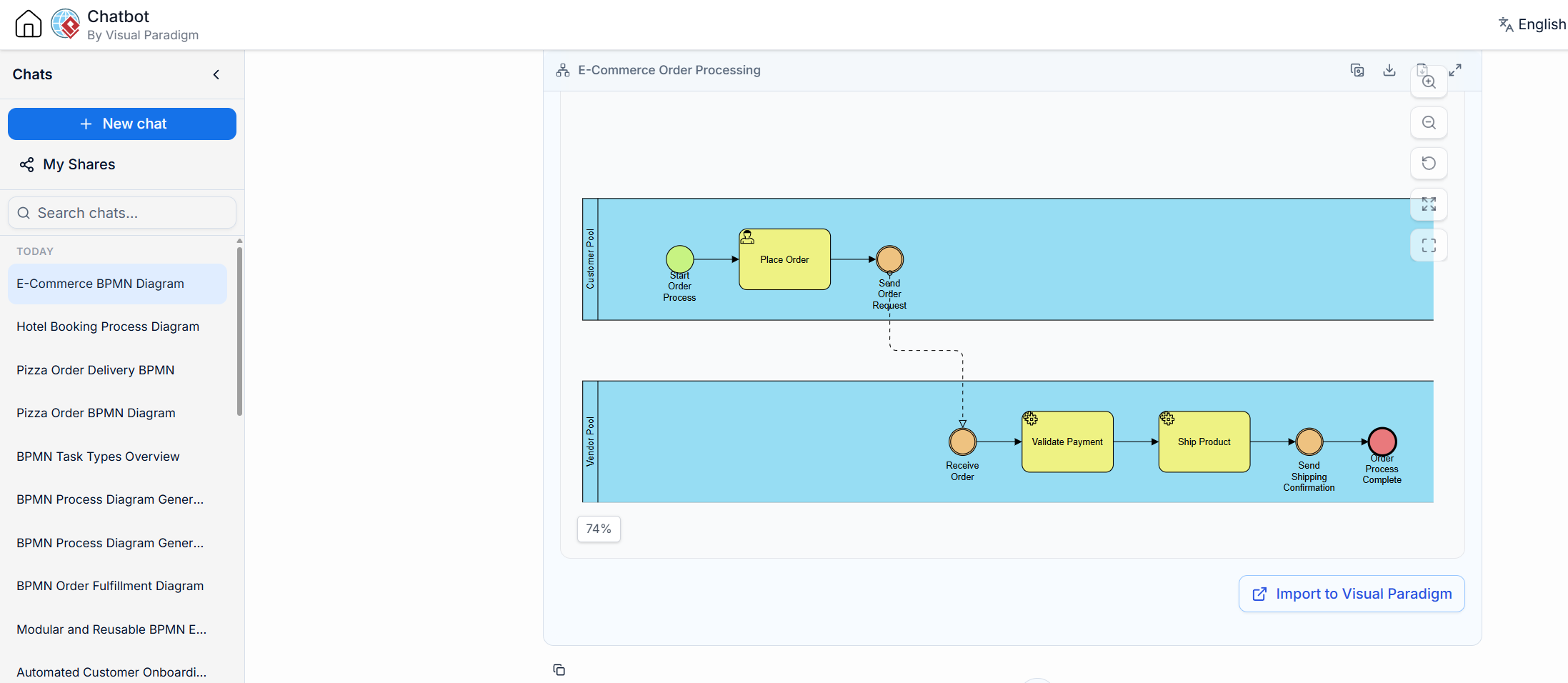
Task: Open My Shares
Action: pyautogui.click(x=67, y=164)
